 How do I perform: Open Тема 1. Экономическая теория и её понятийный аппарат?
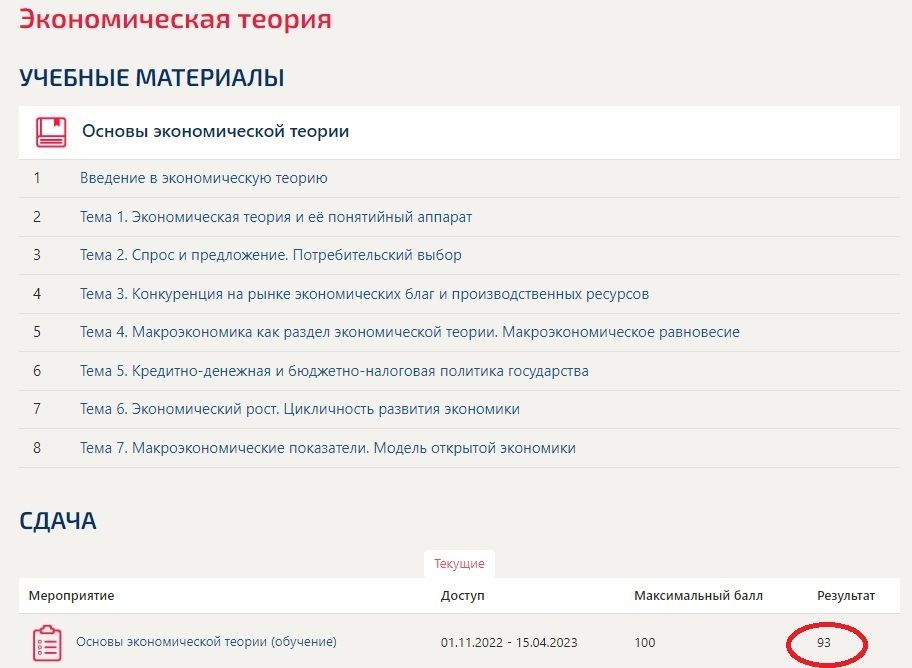pos(276,217)
